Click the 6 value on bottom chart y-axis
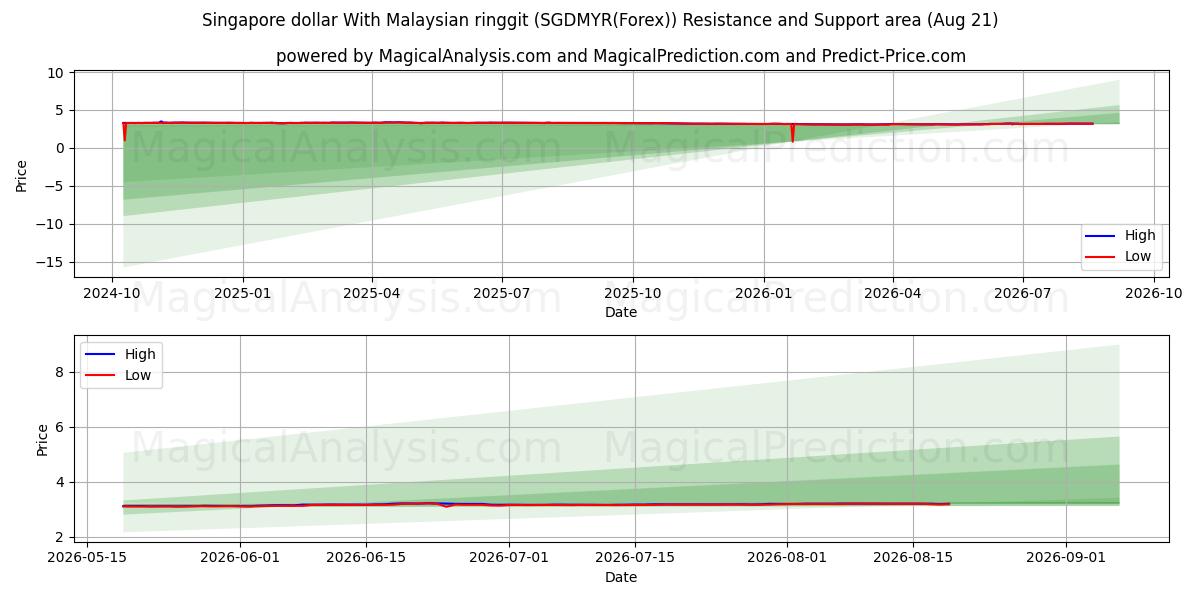1200x600 pixels. (60, 427)
